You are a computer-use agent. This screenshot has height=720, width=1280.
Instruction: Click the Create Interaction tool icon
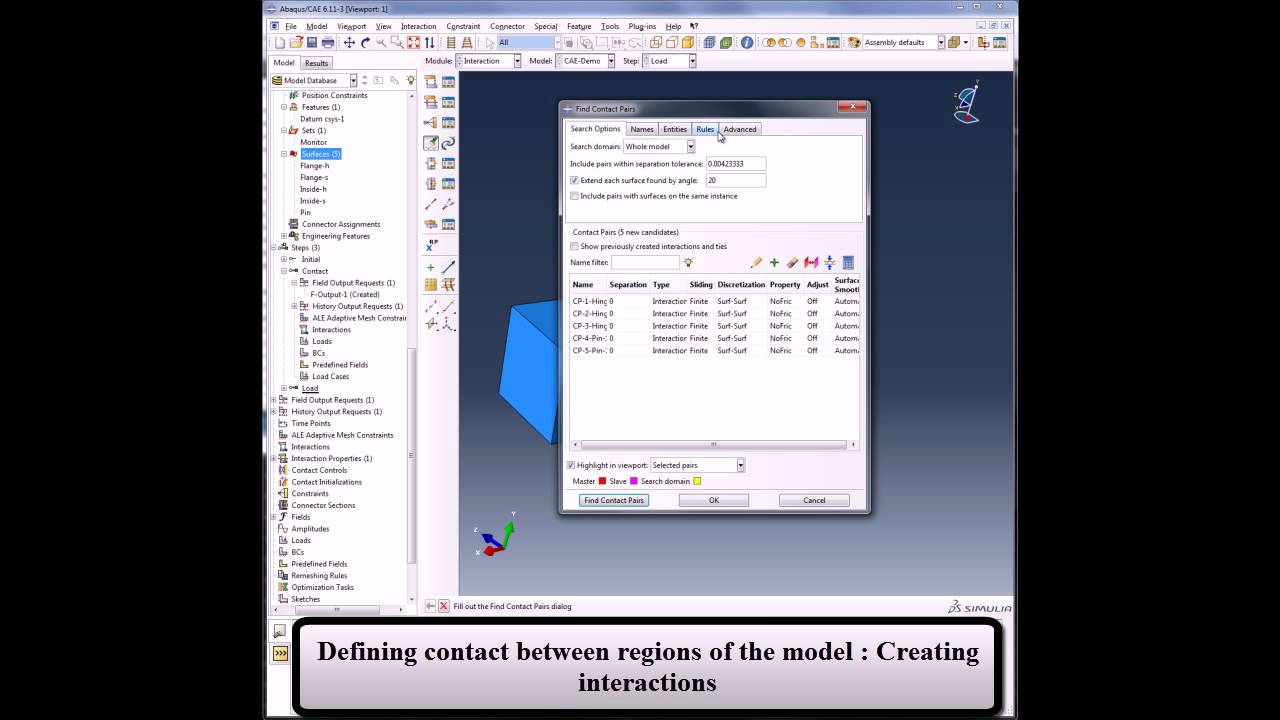point(431,82)
